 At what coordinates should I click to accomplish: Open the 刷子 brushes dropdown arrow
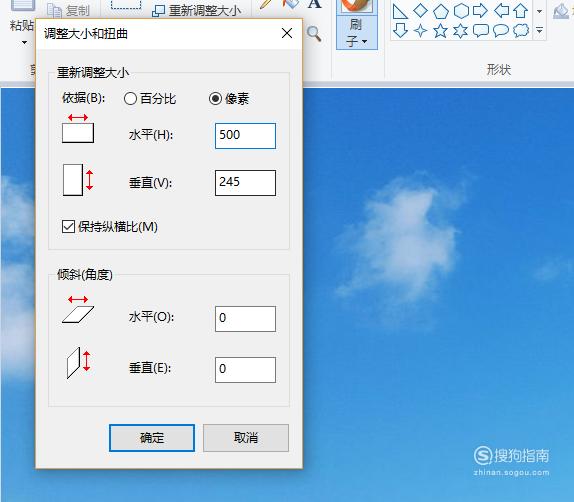pyautogui.click(x=364, y=41)
